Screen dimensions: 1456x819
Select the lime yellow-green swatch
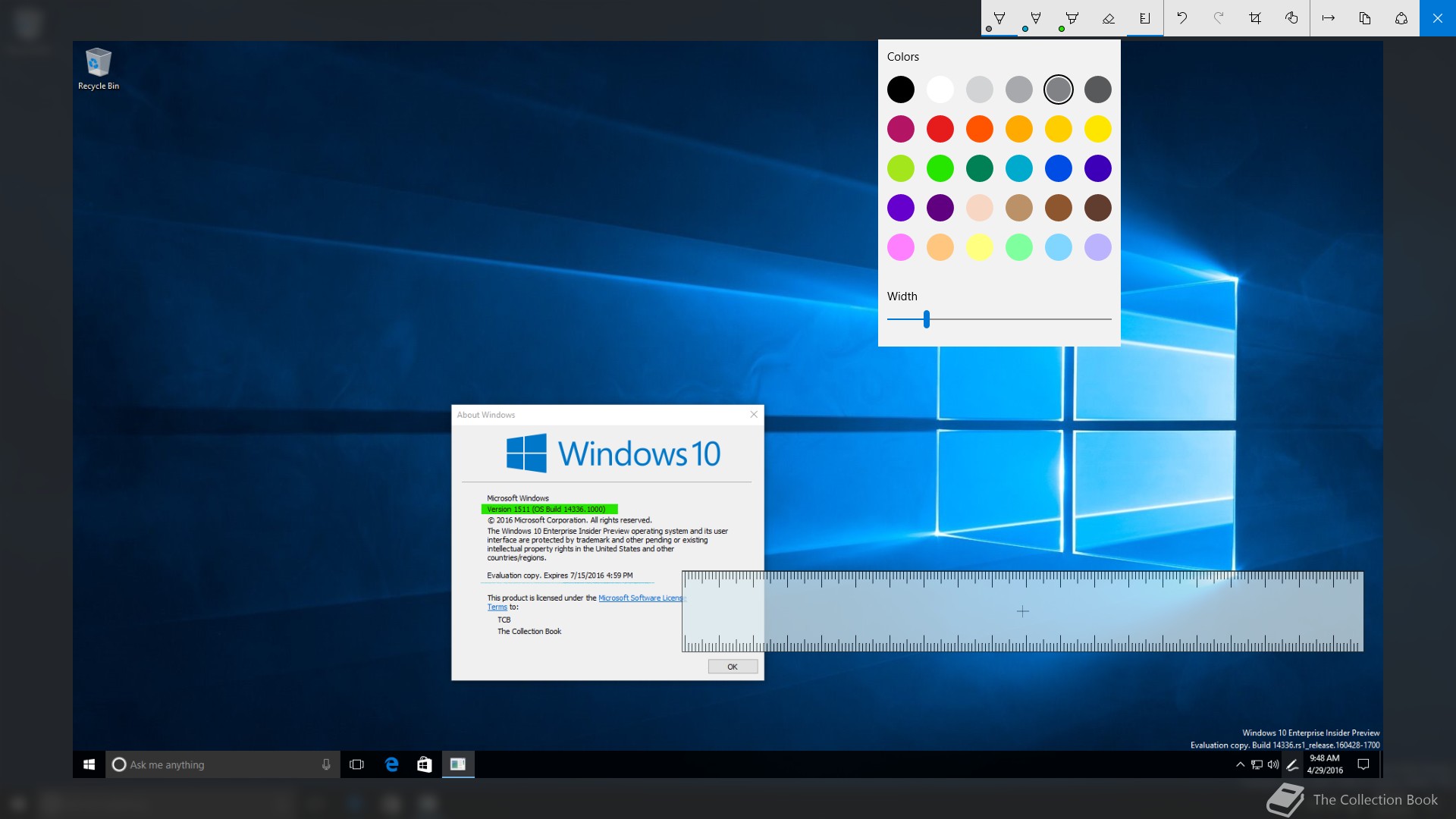[x=901, y=168]
